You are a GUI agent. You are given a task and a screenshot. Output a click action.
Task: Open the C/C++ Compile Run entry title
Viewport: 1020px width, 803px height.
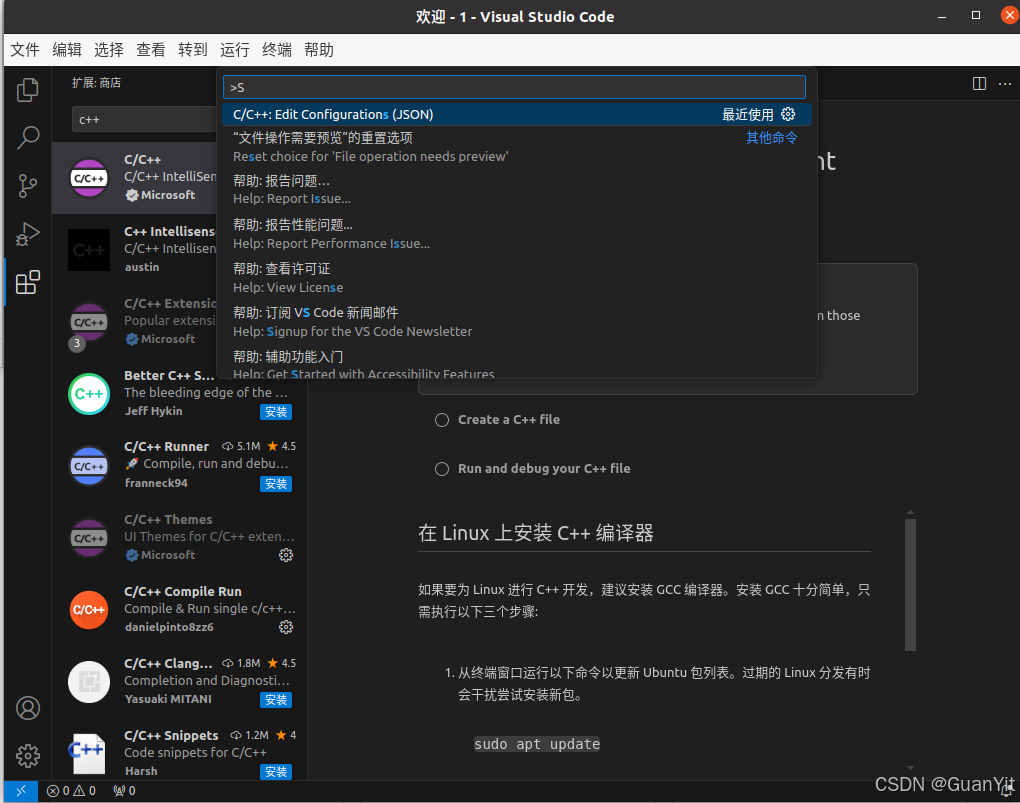183,592
